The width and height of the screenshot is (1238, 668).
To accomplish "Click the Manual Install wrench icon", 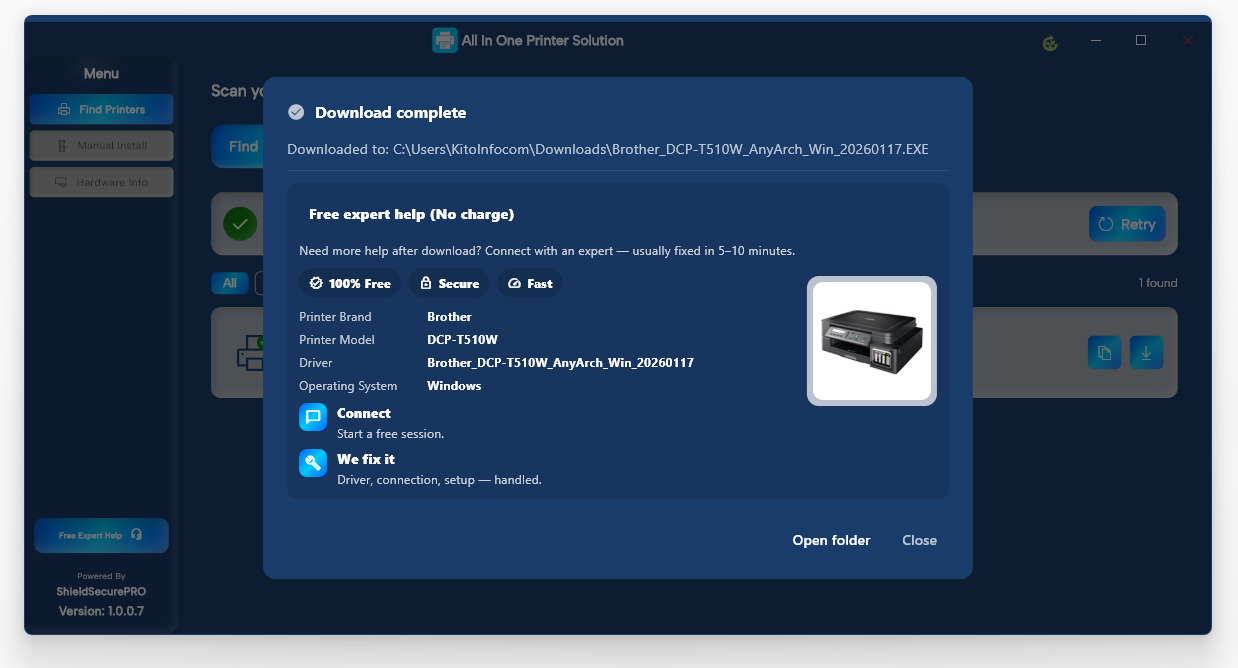I will 64,145.
